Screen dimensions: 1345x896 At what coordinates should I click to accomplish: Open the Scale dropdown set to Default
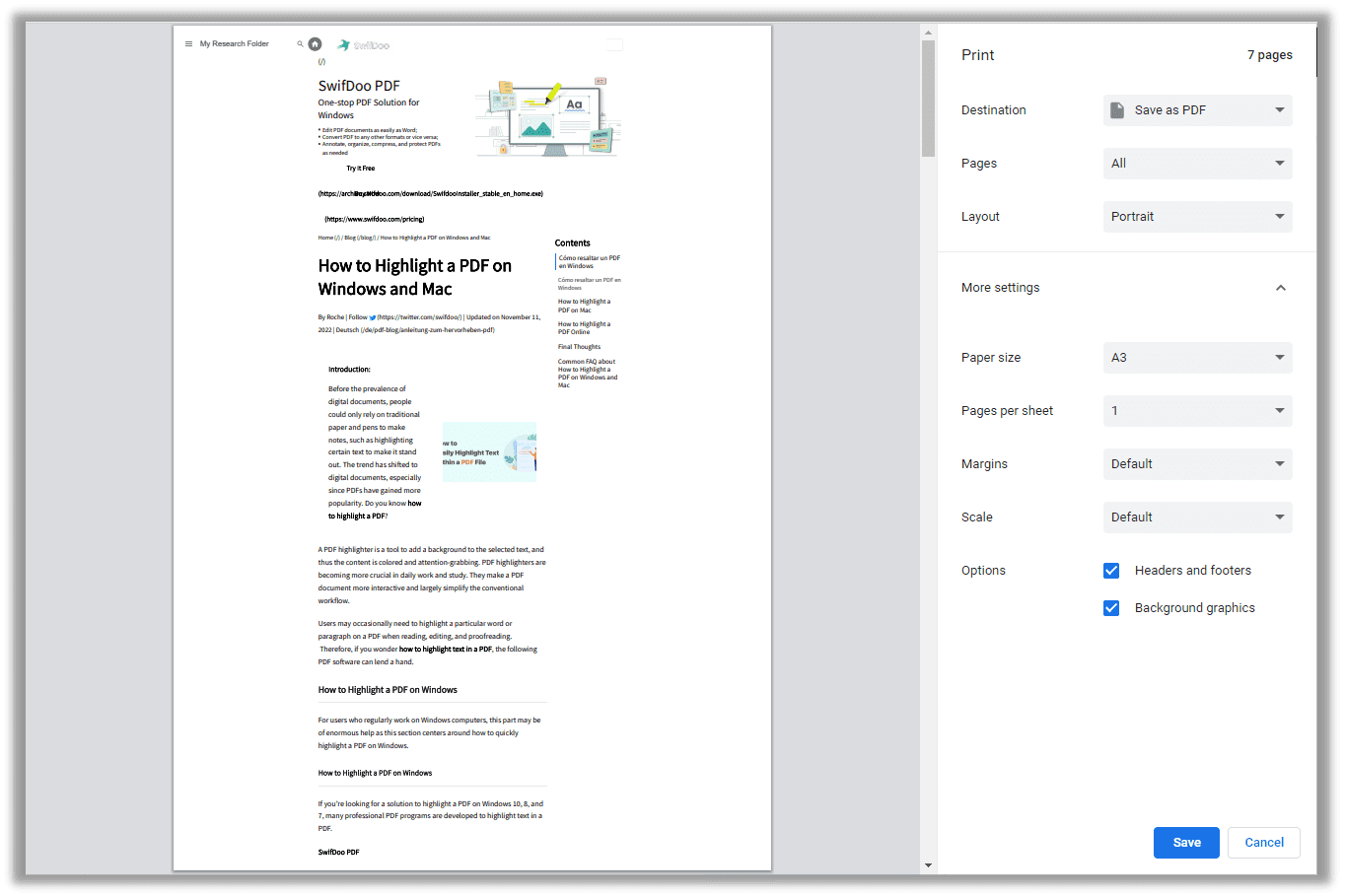click(1197, 517)
